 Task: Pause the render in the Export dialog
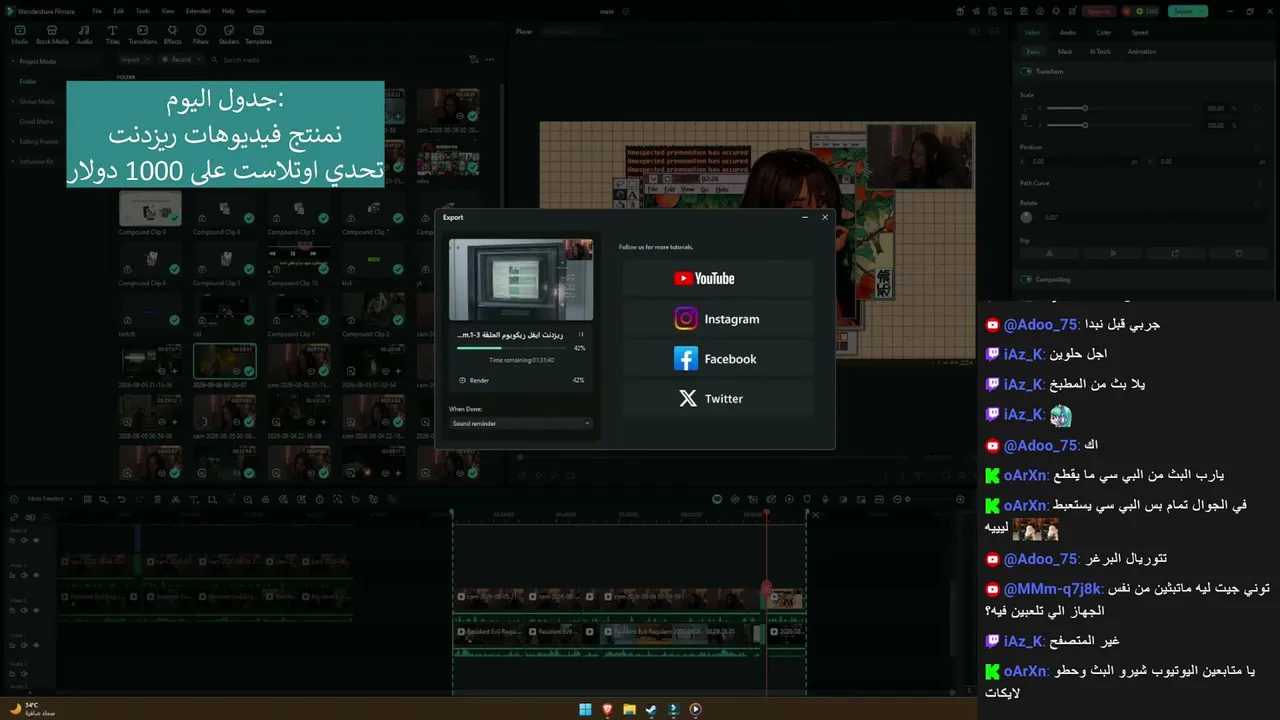(x=580, y=334)
